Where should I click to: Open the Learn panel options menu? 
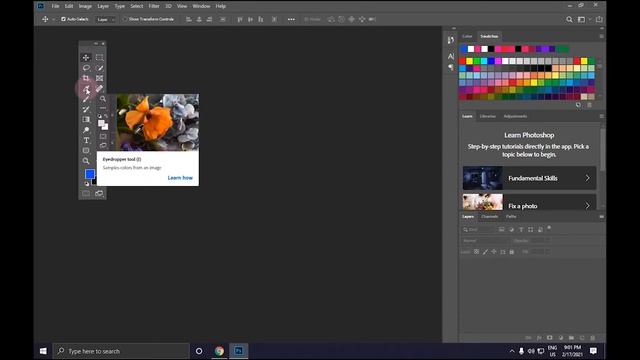click(x=601, y=116)
